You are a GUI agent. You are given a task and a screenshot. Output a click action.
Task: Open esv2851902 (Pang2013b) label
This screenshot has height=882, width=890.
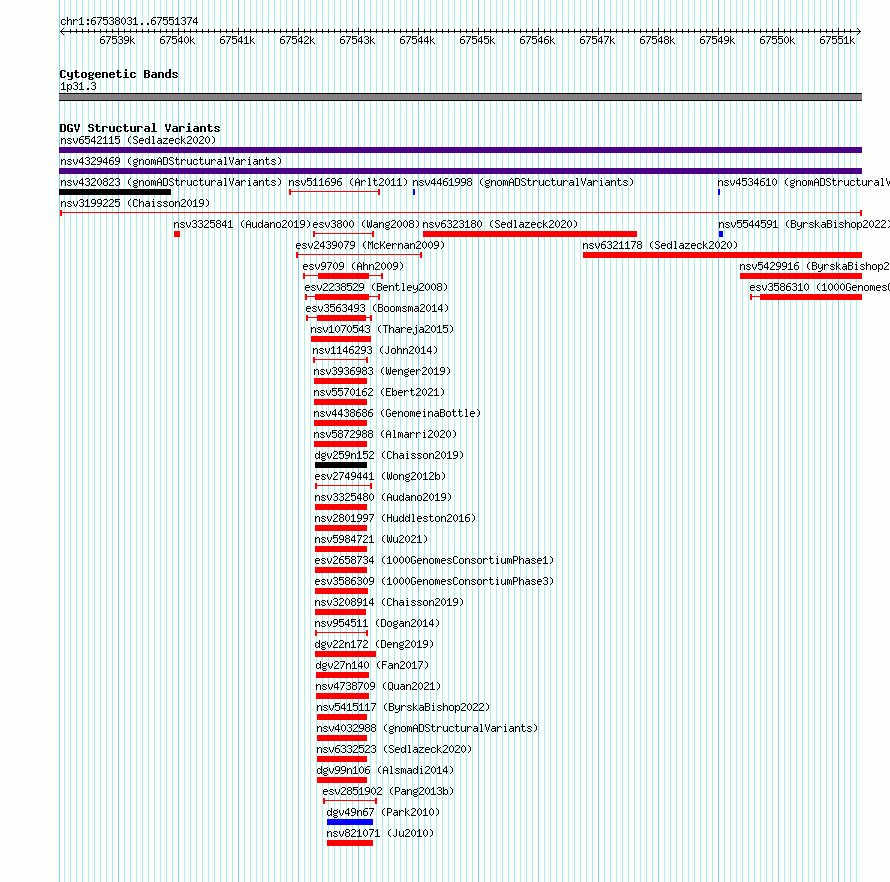388,791
